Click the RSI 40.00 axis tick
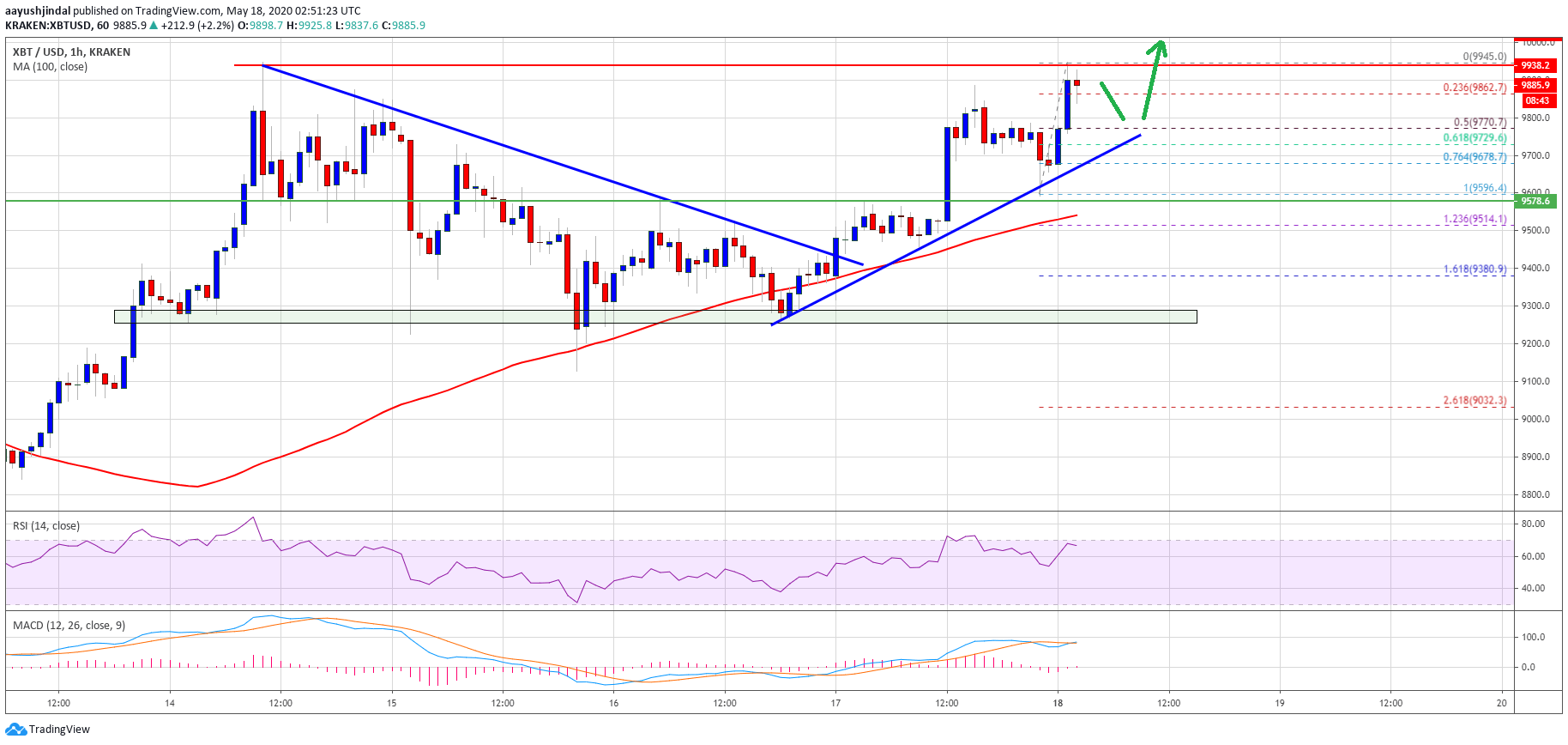 point(1533,589)
